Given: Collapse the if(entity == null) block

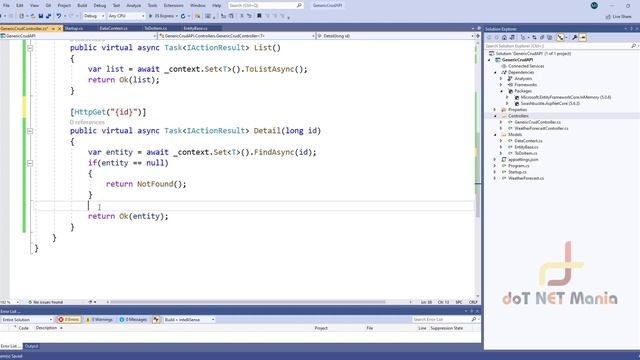Looking at the screenshot, I should pos(30,163).
